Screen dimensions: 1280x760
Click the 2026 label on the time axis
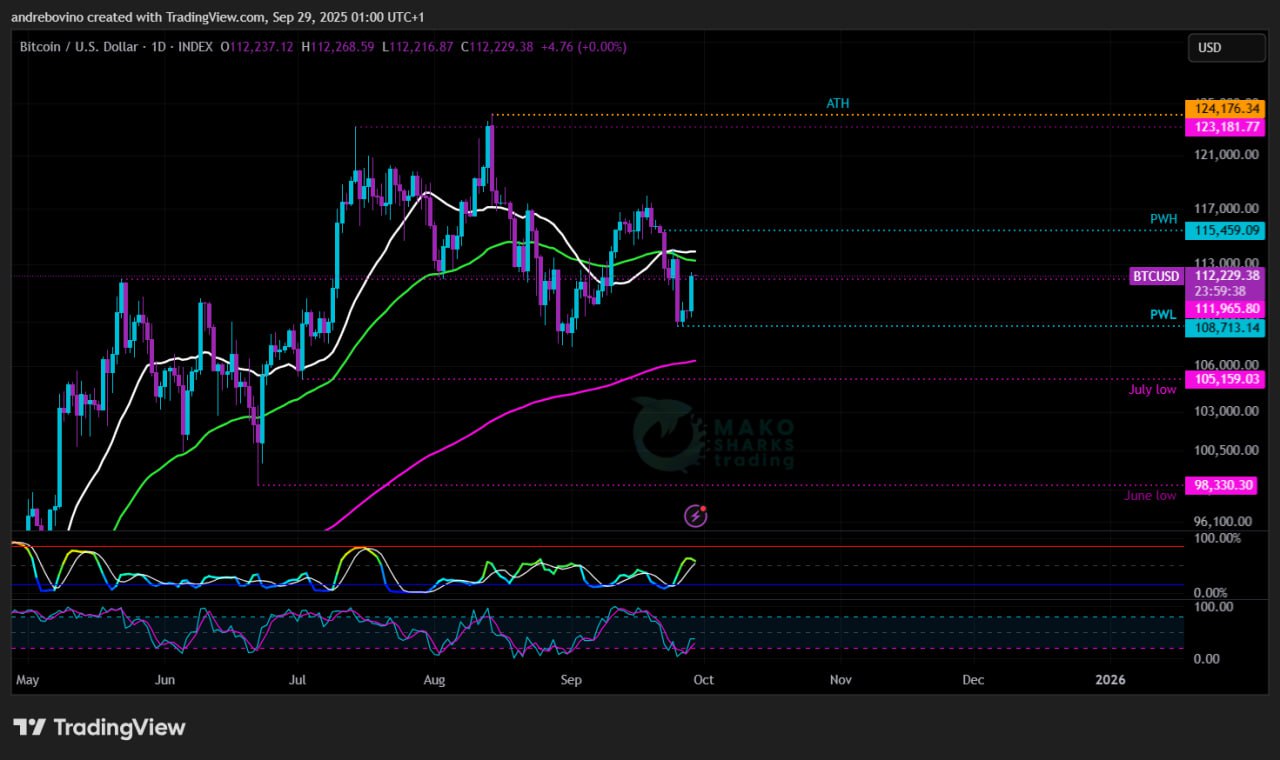click(x=1110, y=680)
